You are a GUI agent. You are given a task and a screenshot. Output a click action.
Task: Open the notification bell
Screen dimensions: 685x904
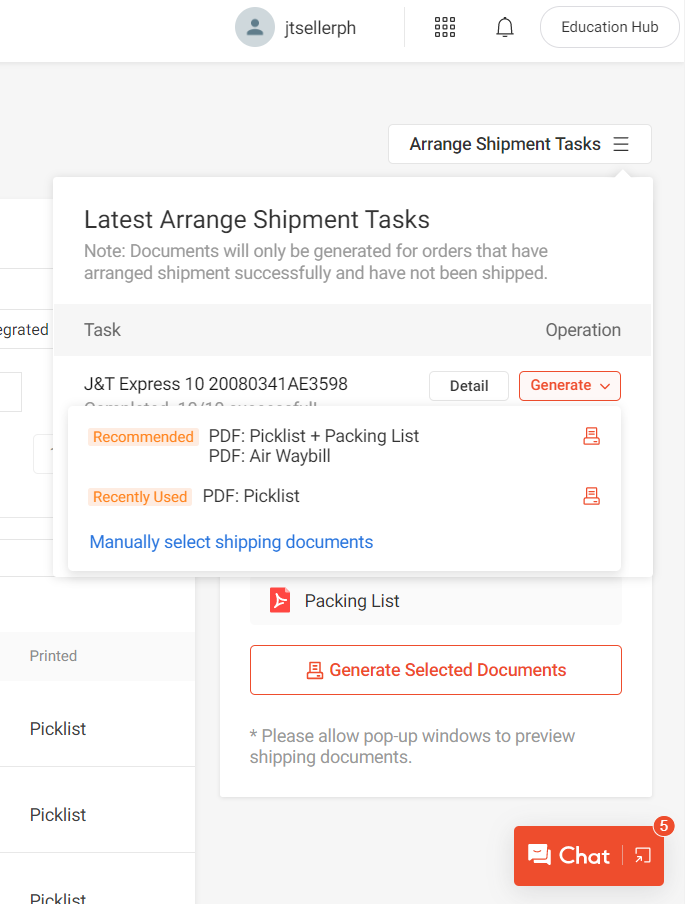[504, 27]
